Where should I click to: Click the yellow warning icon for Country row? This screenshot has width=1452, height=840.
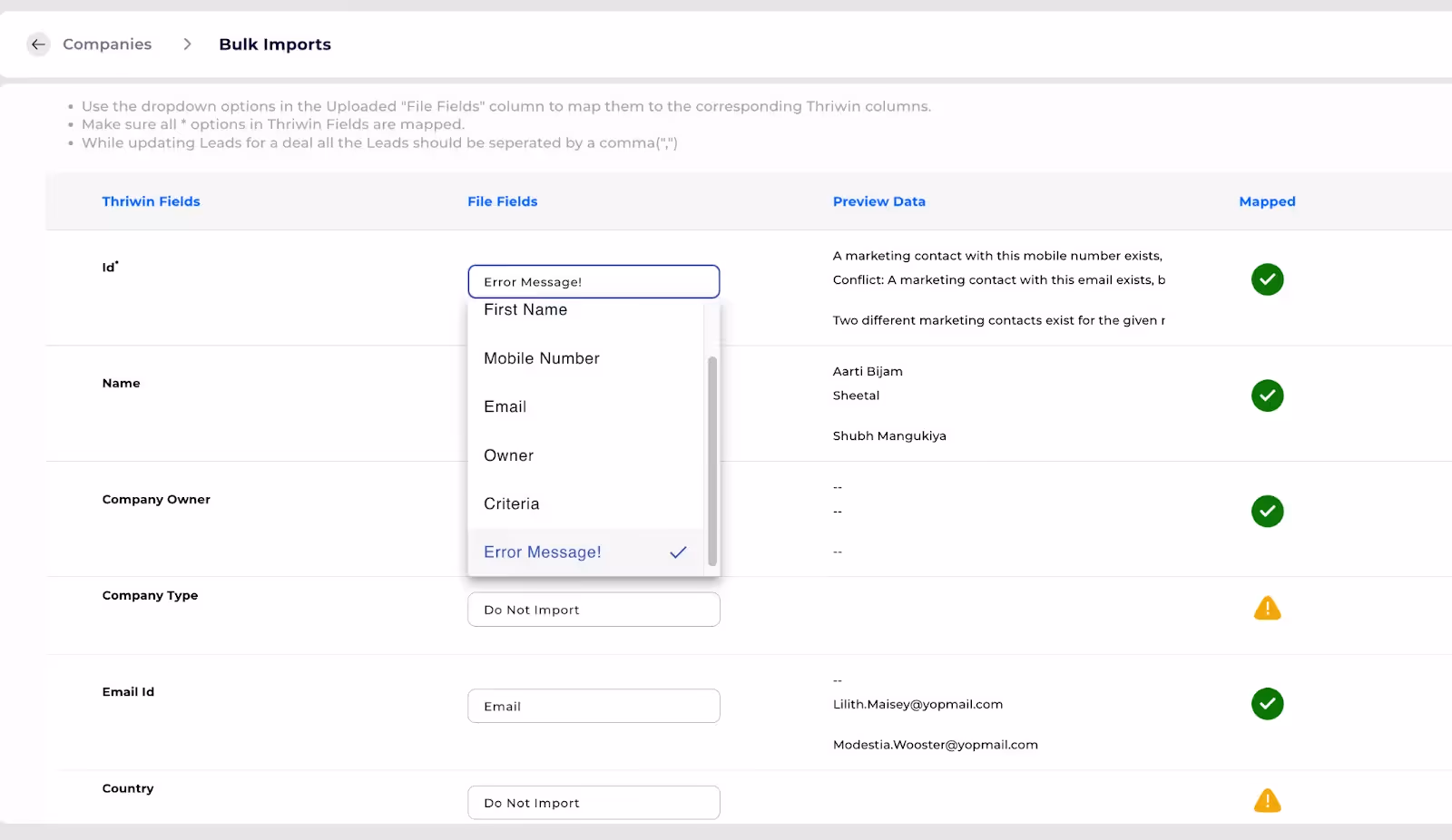point(1267,800)
